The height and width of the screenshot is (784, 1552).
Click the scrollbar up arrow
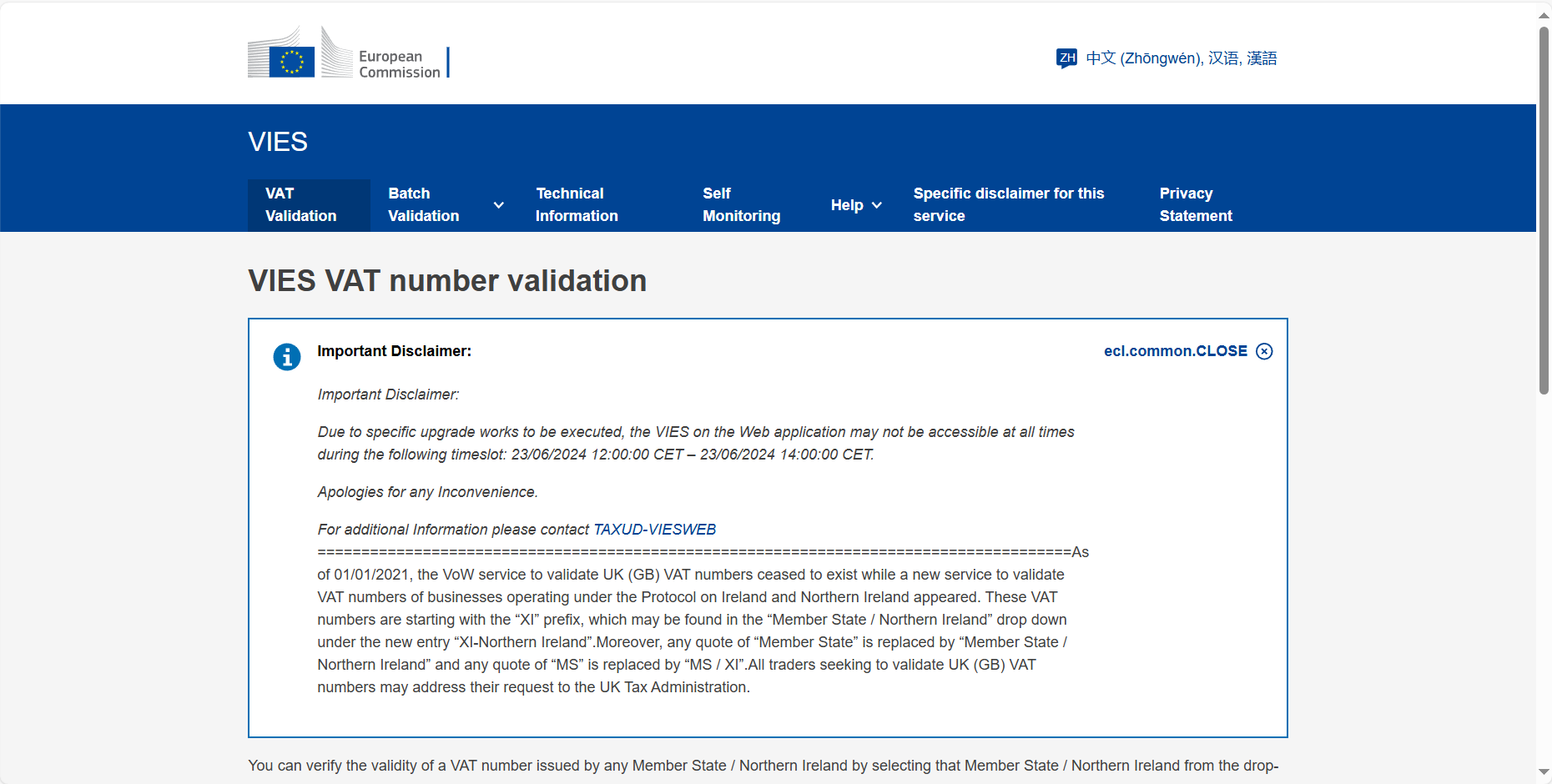tap(1544, 15)
